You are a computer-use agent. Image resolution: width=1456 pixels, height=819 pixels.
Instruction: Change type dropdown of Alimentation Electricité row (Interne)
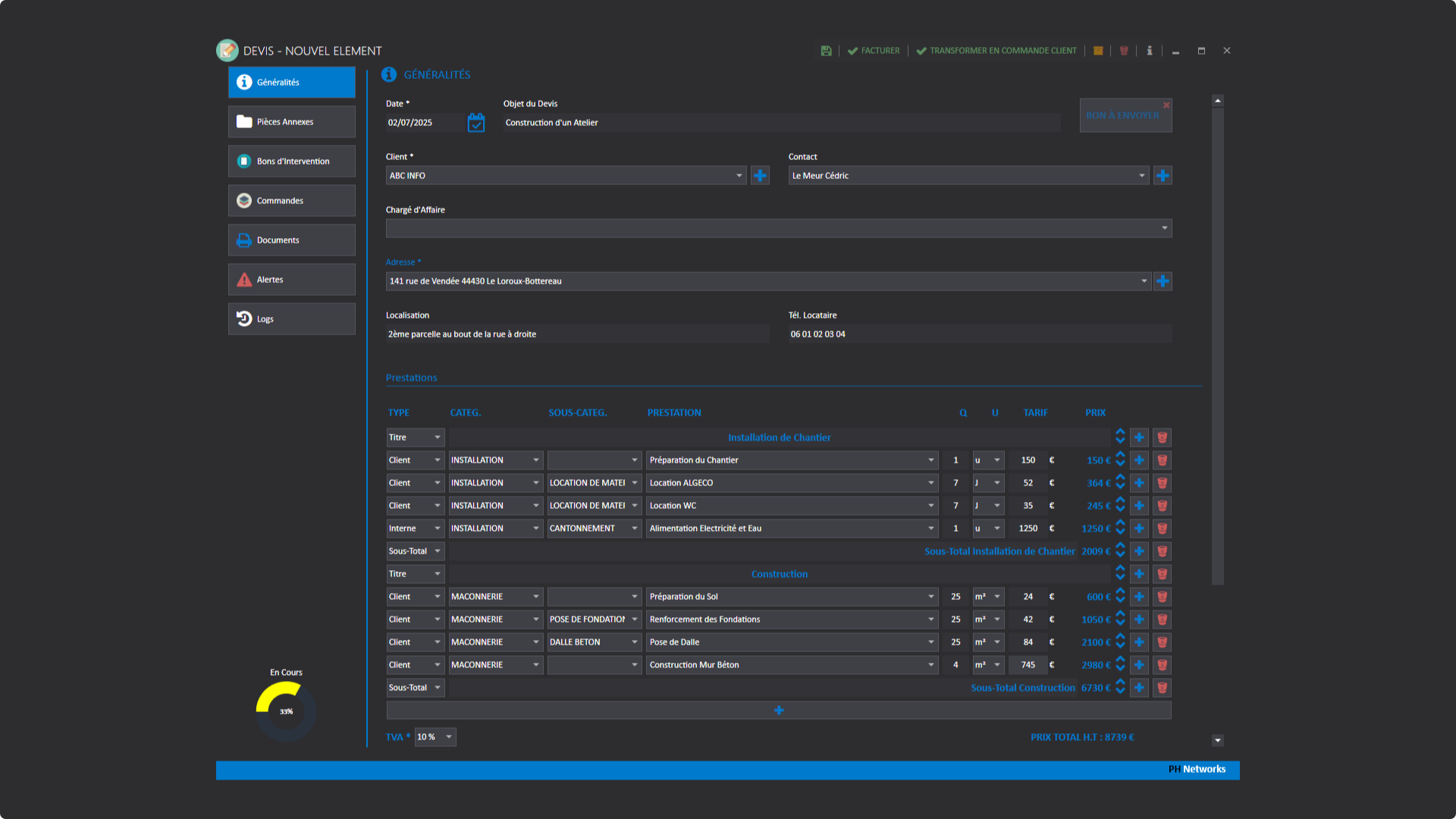(416, 529)
